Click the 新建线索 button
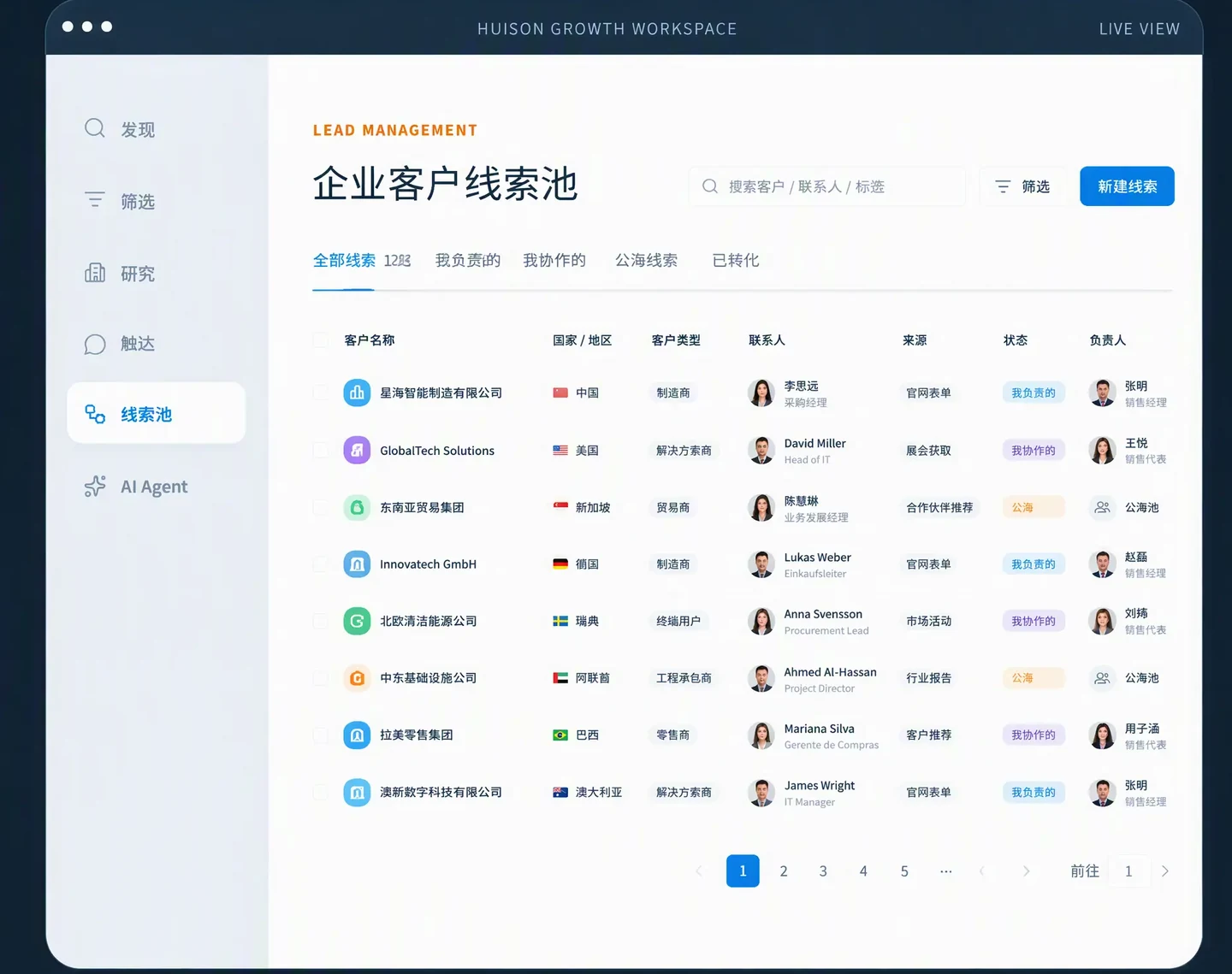Viewport: 1232px width, 974px height. pyautogui.click(x=1127, y=186)
